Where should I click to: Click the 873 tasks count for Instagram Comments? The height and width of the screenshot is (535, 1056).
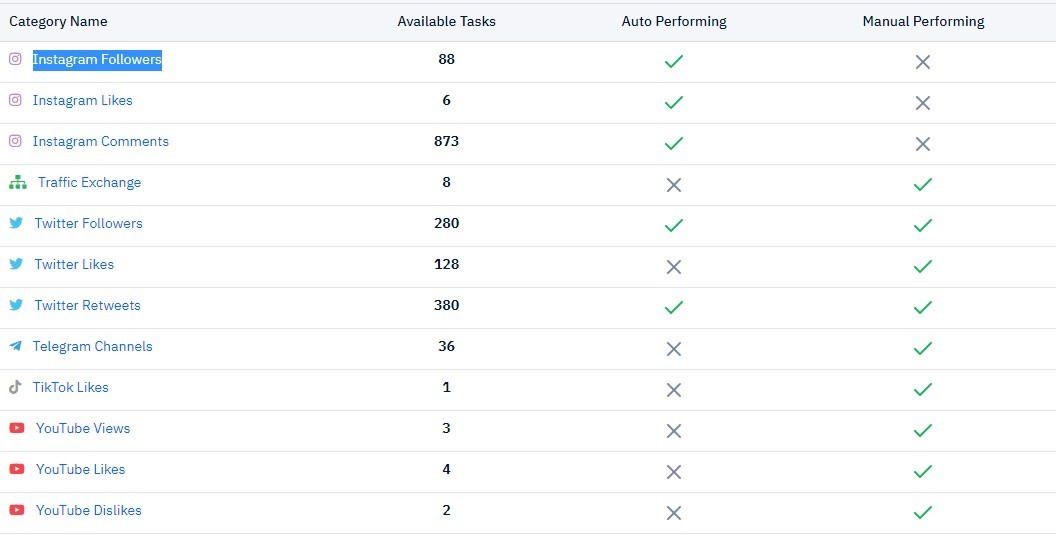pos(447,141)
